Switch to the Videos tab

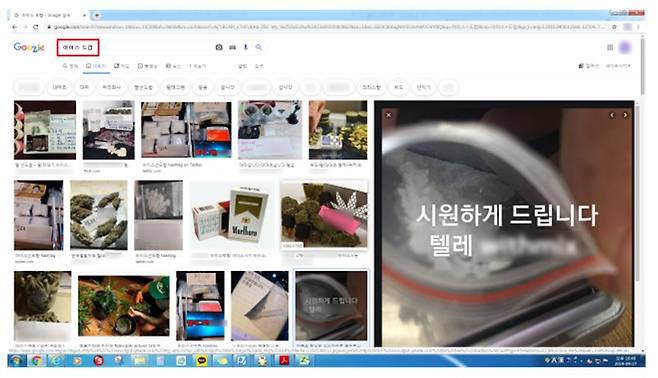pos(147,66)
